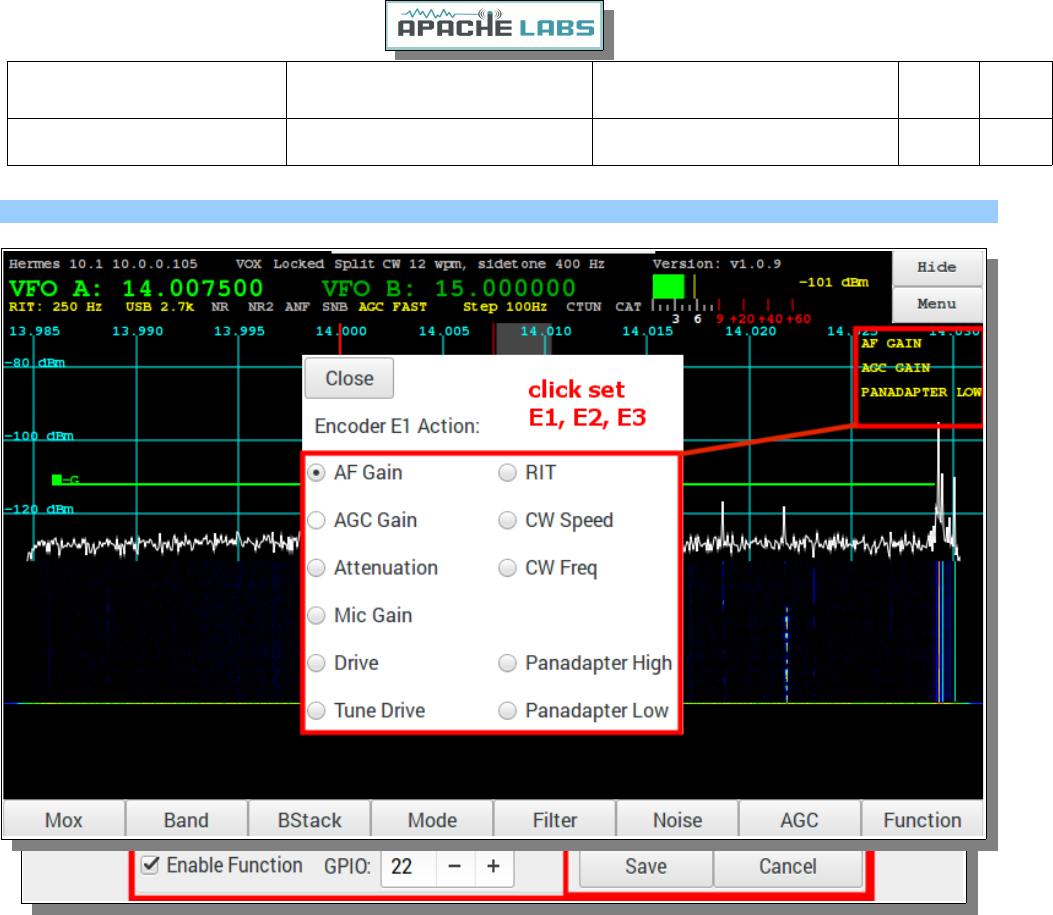Click the Save button
The height and width of the screenshot is (915, 1053).
click(x=645, y=867)
